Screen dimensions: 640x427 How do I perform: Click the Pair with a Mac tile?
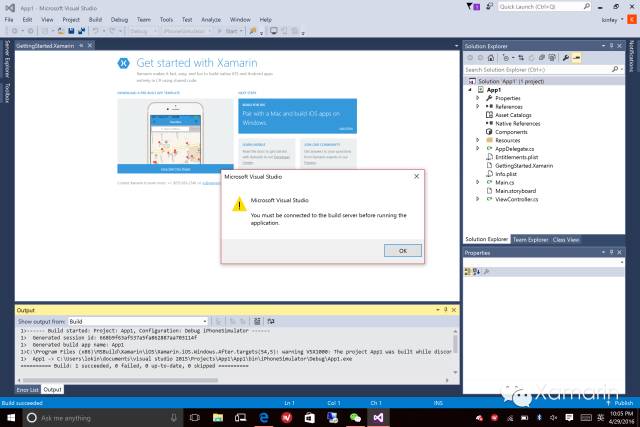pos(298,116)
